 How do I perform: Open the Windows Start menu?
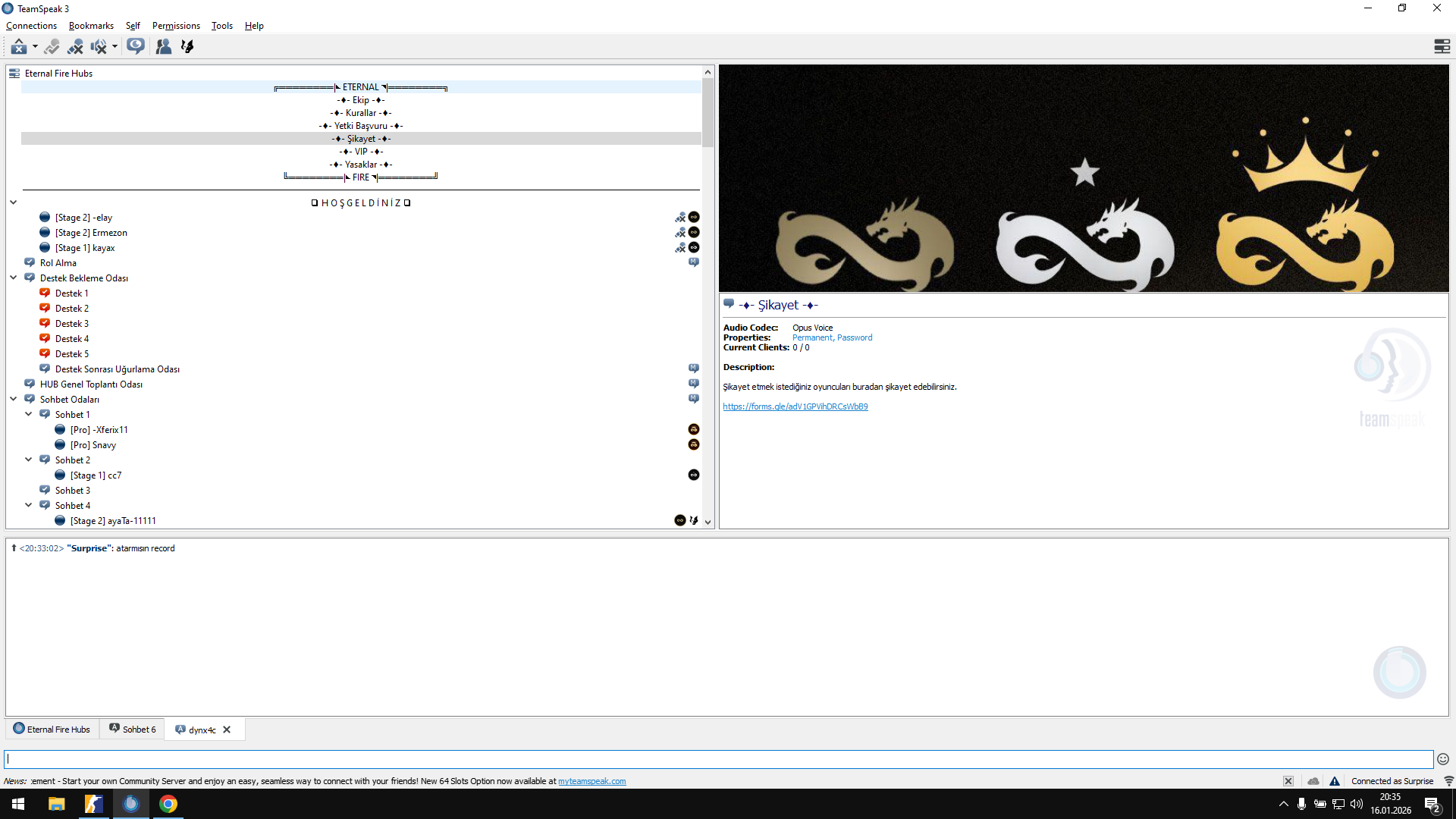(x=18, y=804)
